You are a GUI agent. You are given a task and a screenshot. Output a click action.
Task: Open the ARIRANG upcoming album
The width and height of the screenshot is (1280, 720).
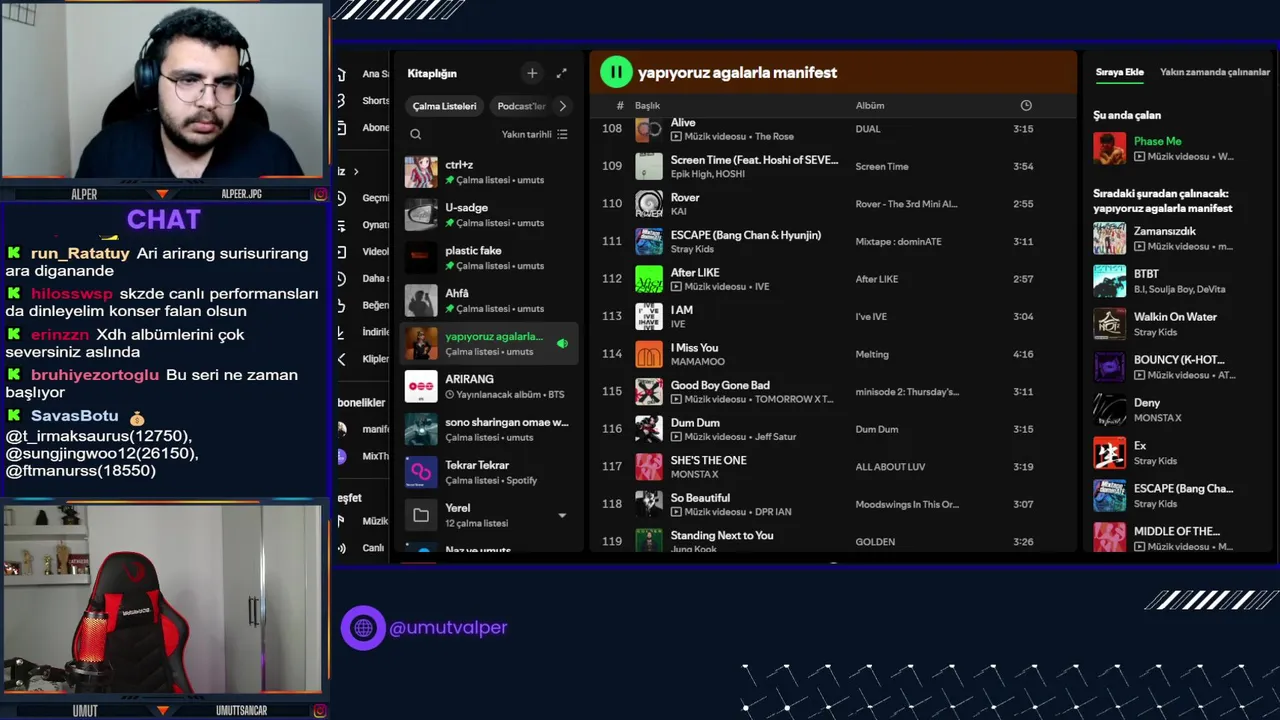point(489,386)
